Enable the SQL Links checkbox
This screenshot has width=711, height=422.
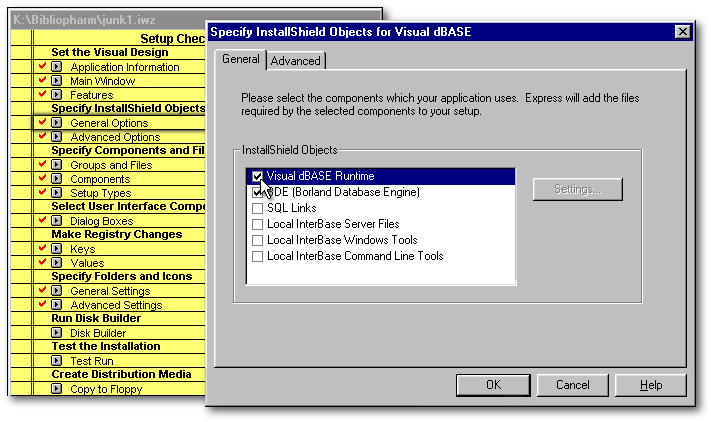[x=257, y=208]
